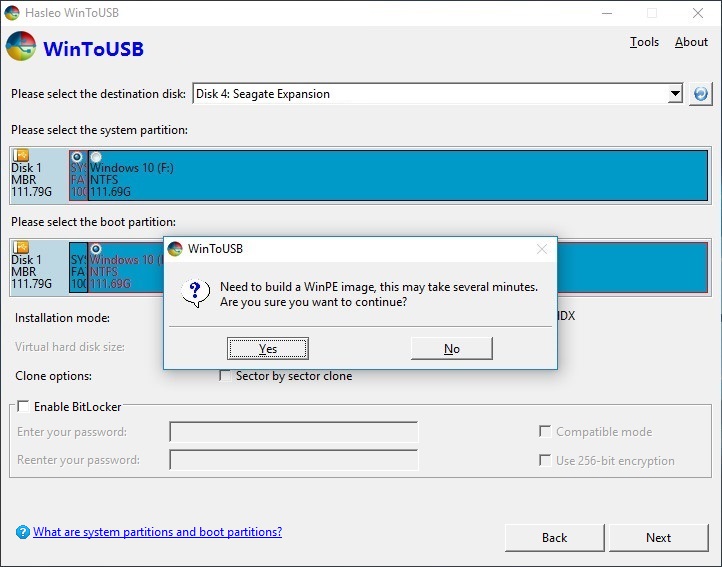Decline with the No button
The image size is (722, 567).
(x=452, y=349)
